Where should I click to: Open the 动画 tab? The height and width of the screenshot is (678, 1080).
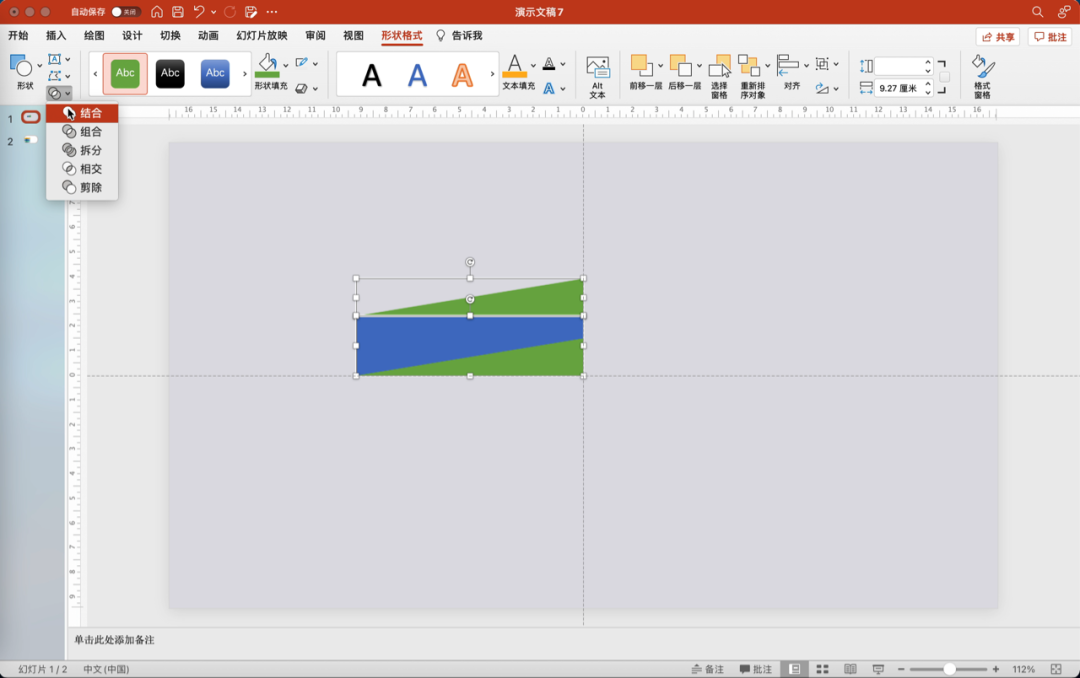click(208, 36)
